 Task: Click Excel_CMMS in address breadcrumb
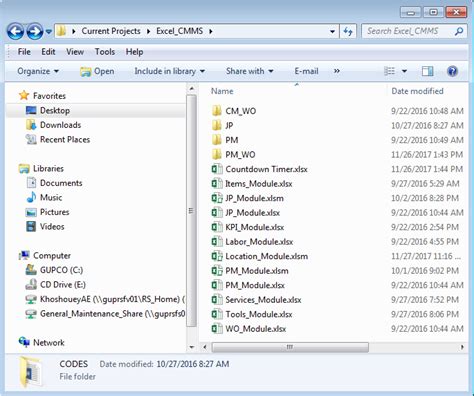pyautogui.click(x=180, y=31)
